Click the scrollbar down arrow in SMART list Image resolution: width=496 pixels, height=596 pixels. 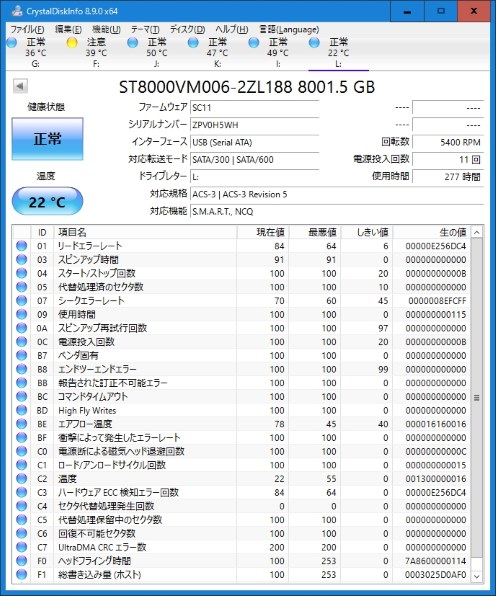click(477, 577)
